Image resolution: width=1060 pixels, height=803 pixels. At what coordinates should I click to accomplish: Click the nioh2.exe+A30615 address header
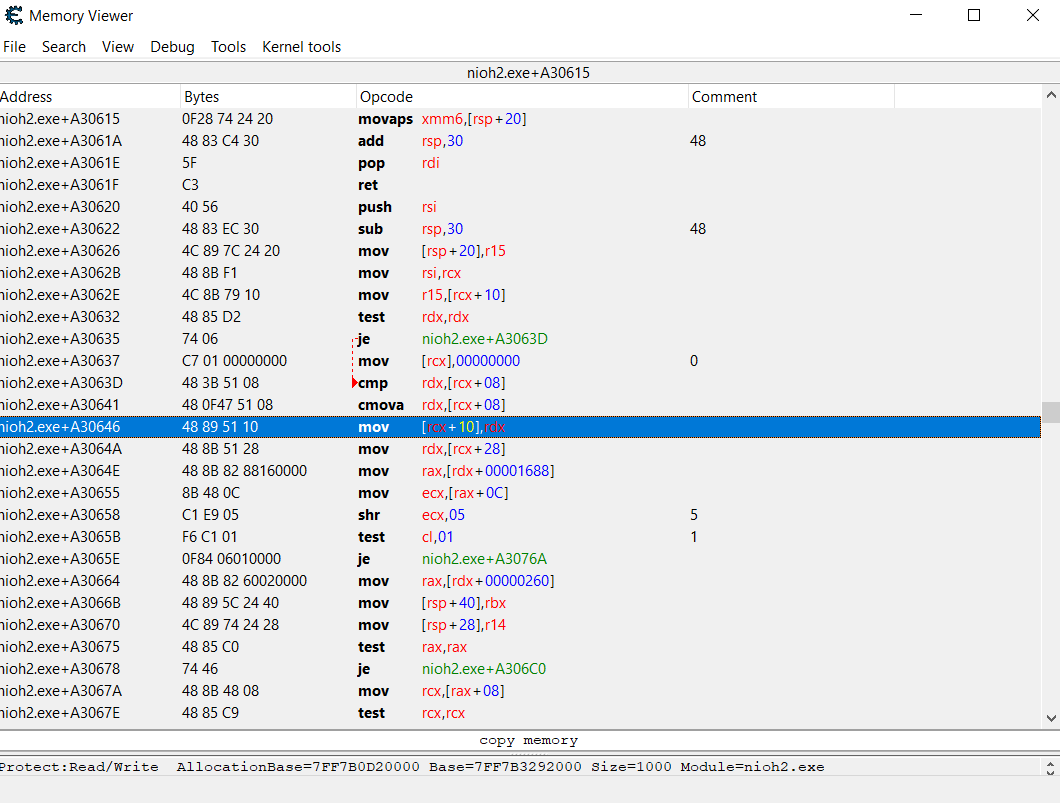[529, 72]
